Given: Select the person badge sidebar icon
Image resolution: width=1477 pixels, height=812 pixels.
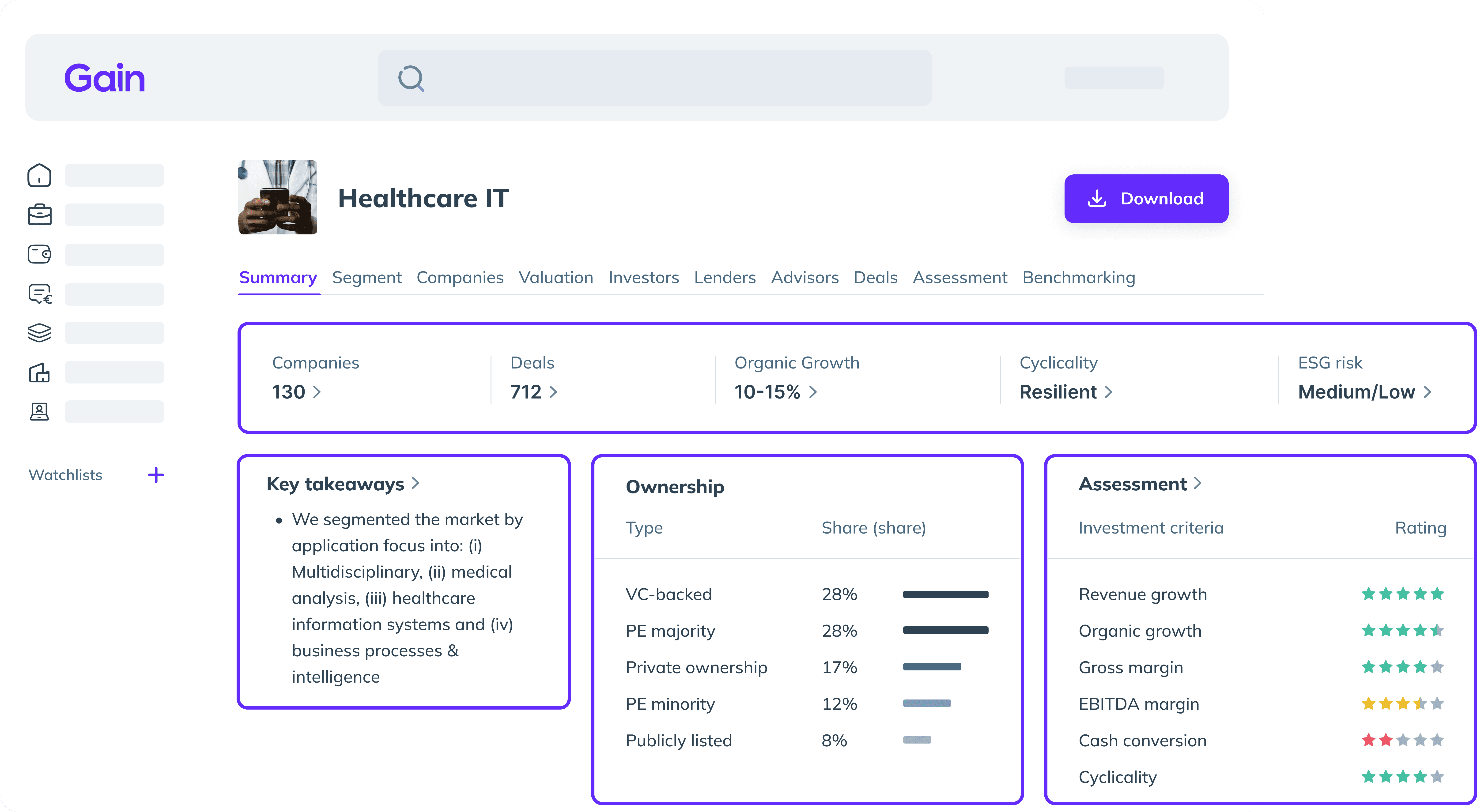Looking at the screenshot, I should click(39, 411).
